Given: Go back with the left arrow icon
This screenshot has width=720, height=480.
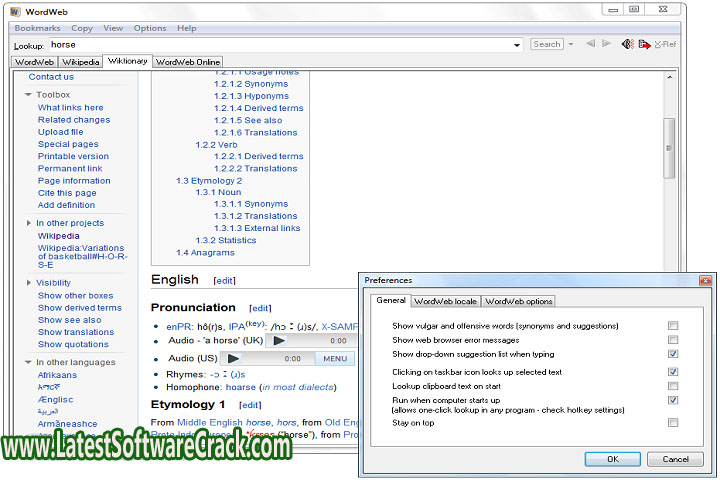Looking at the screenshot, I should click(591, 44).
